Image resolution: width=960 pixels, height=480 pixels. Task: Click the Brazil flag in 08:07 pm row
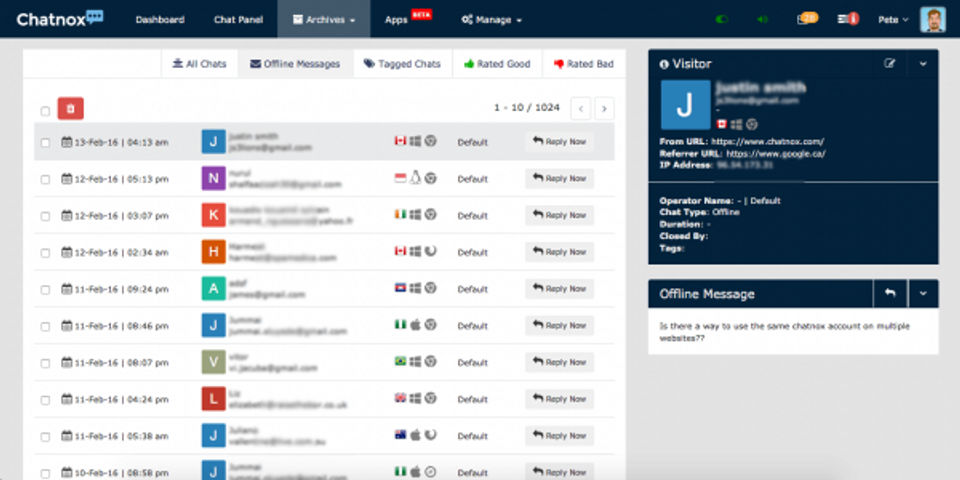[400, 361]
